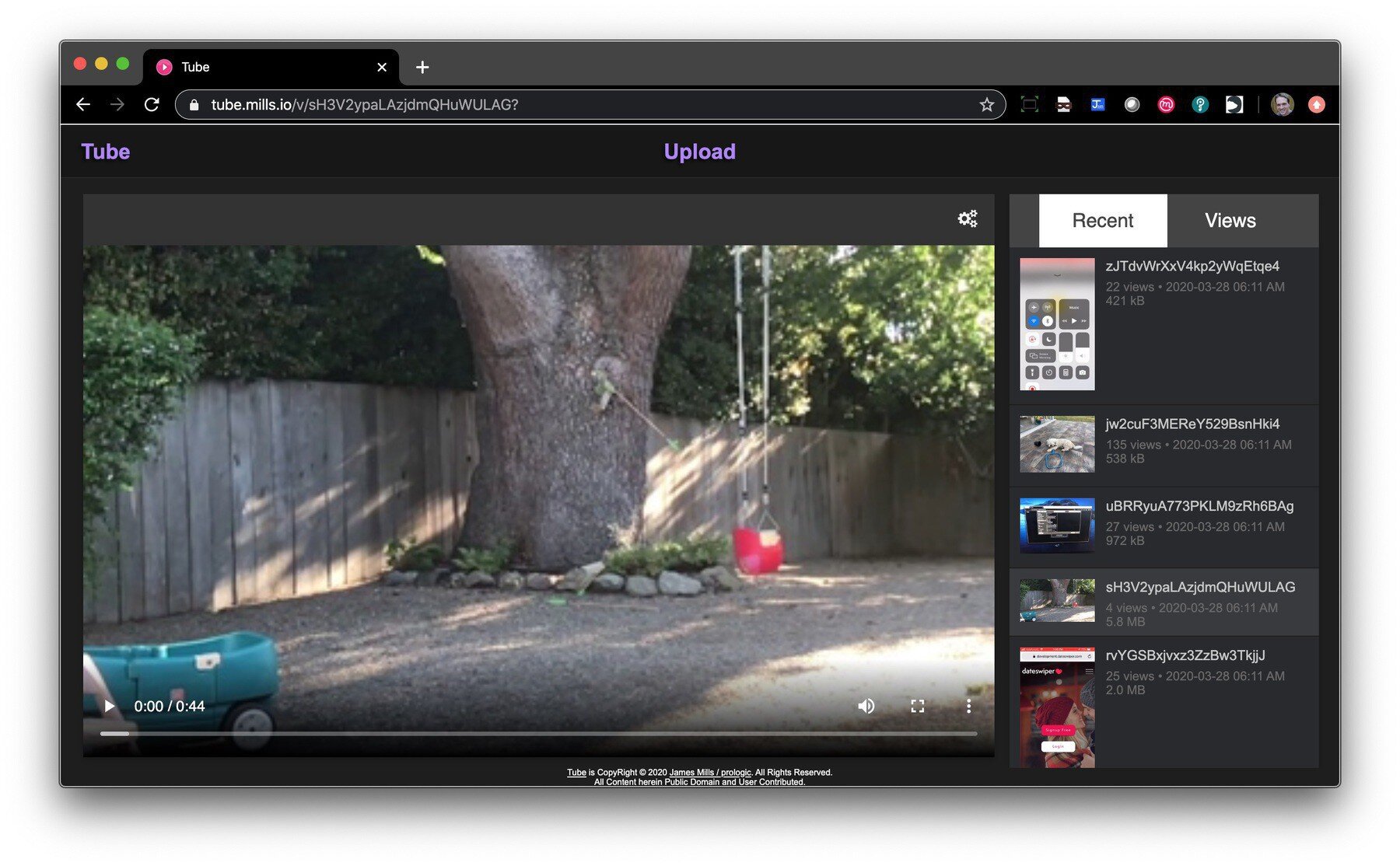Play the tree swing video
The image size is (1400, 866).
tap(110, 706)
